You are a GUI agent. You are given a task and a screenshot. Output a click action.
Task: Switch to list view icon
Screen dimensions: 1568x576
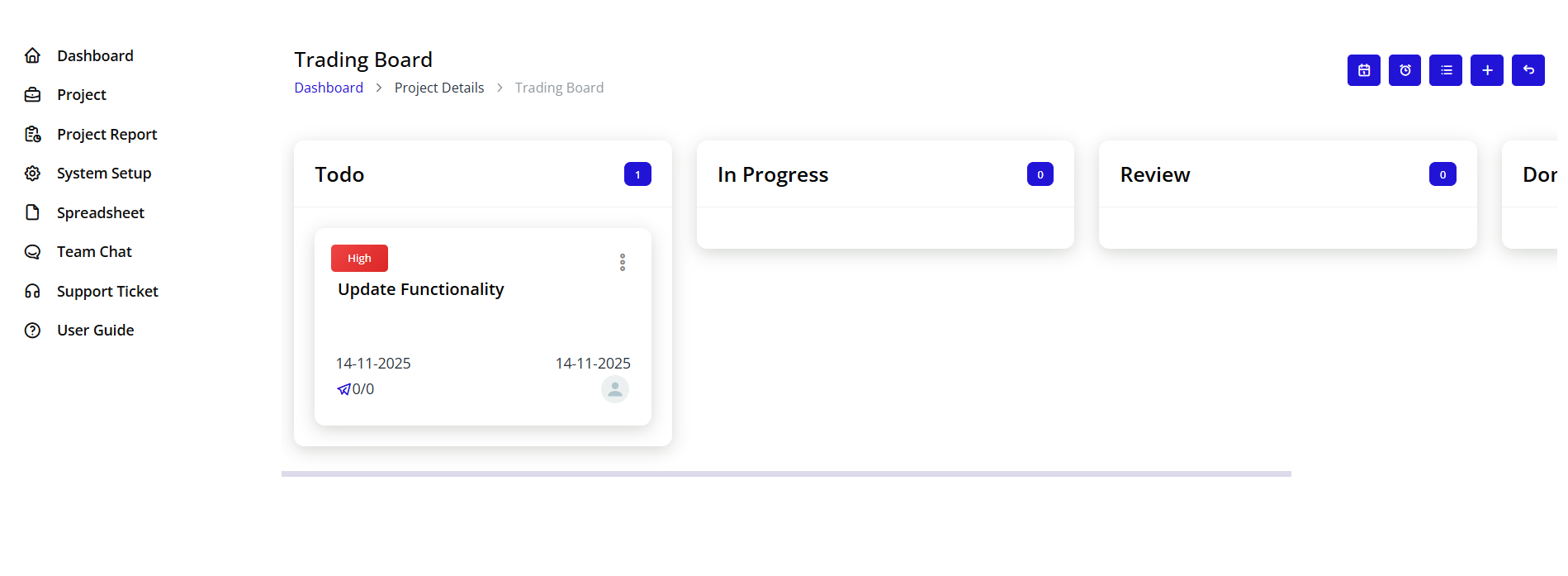(x=1446, y=70)
